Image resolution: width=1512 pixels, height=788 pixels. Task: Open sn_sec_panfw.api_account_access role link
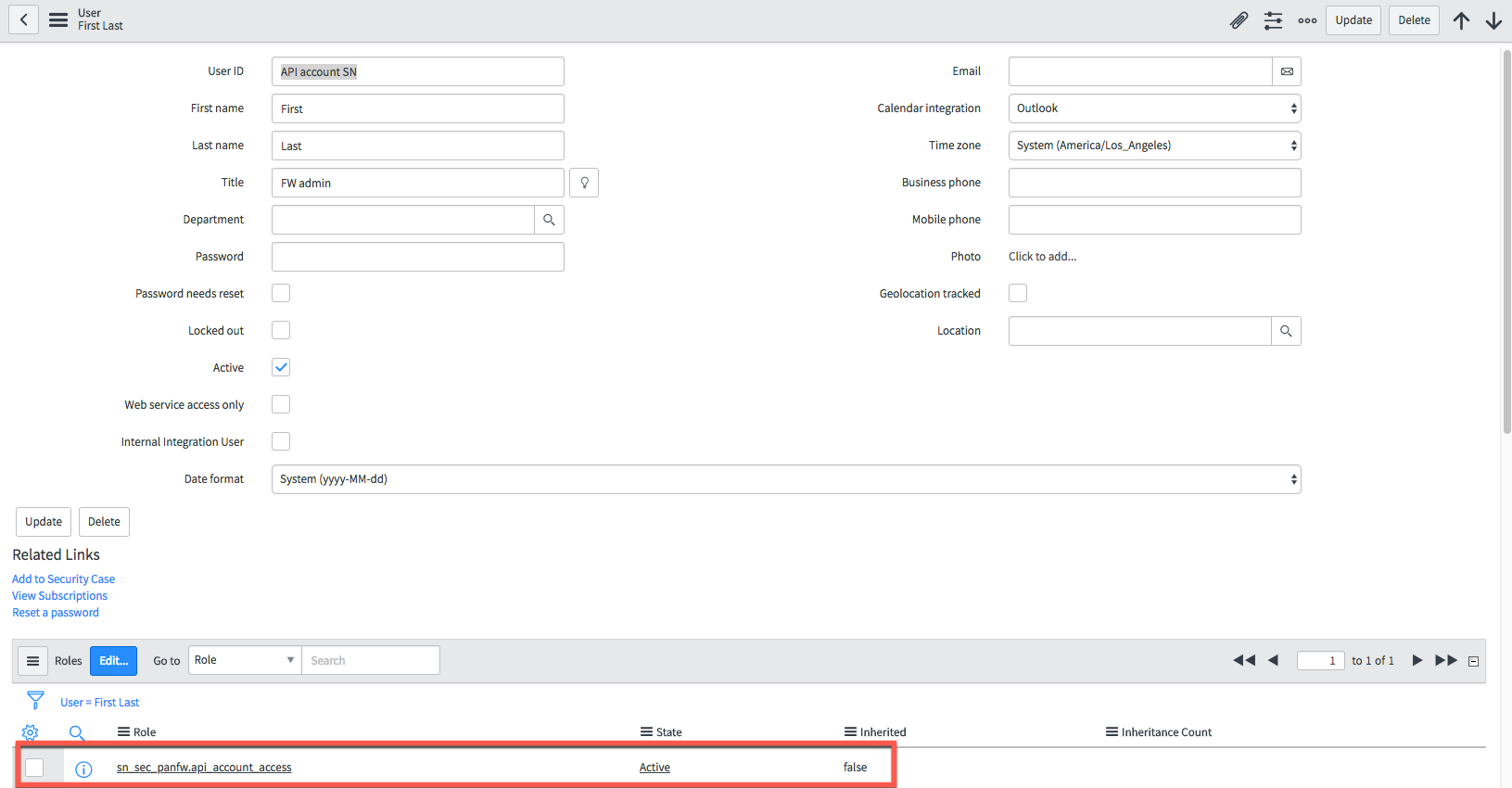click(204, 768)
